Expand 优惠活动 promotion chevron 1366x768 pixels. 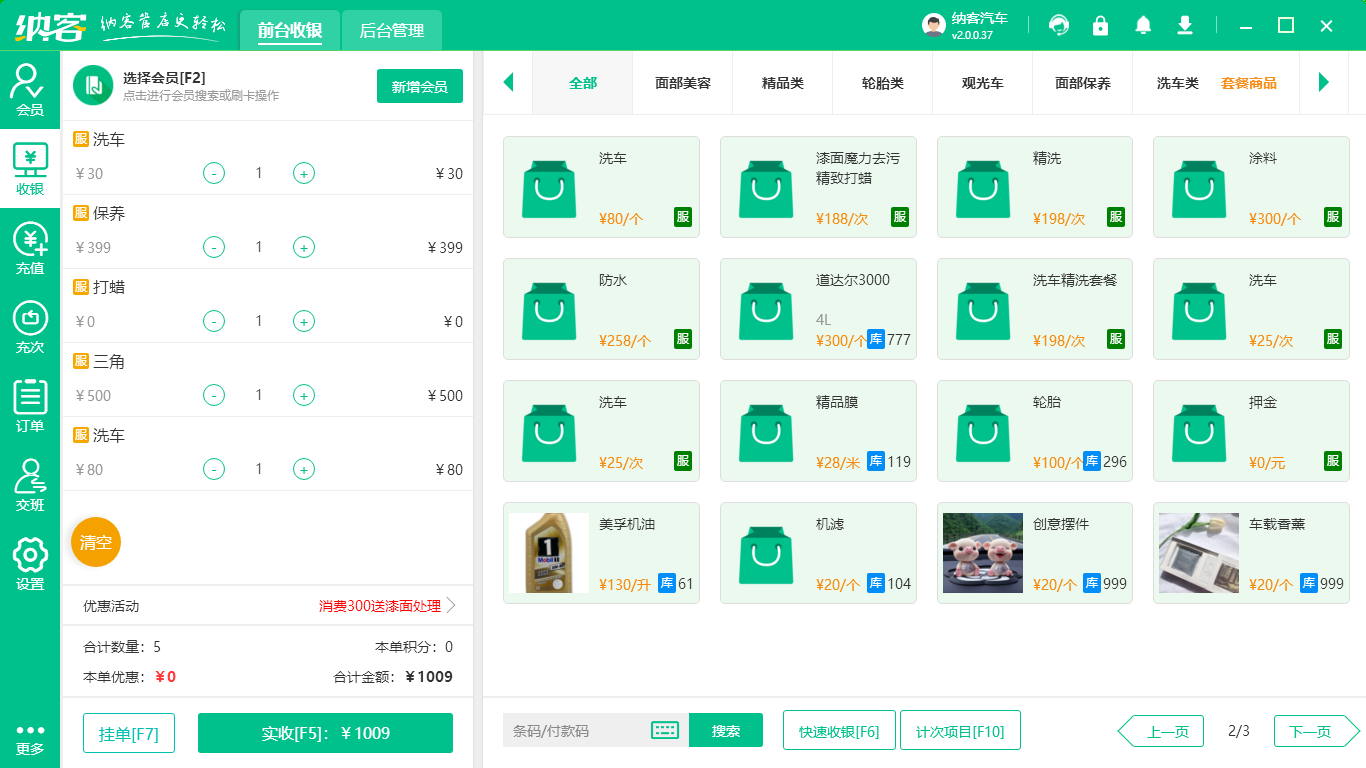[451, 606]
